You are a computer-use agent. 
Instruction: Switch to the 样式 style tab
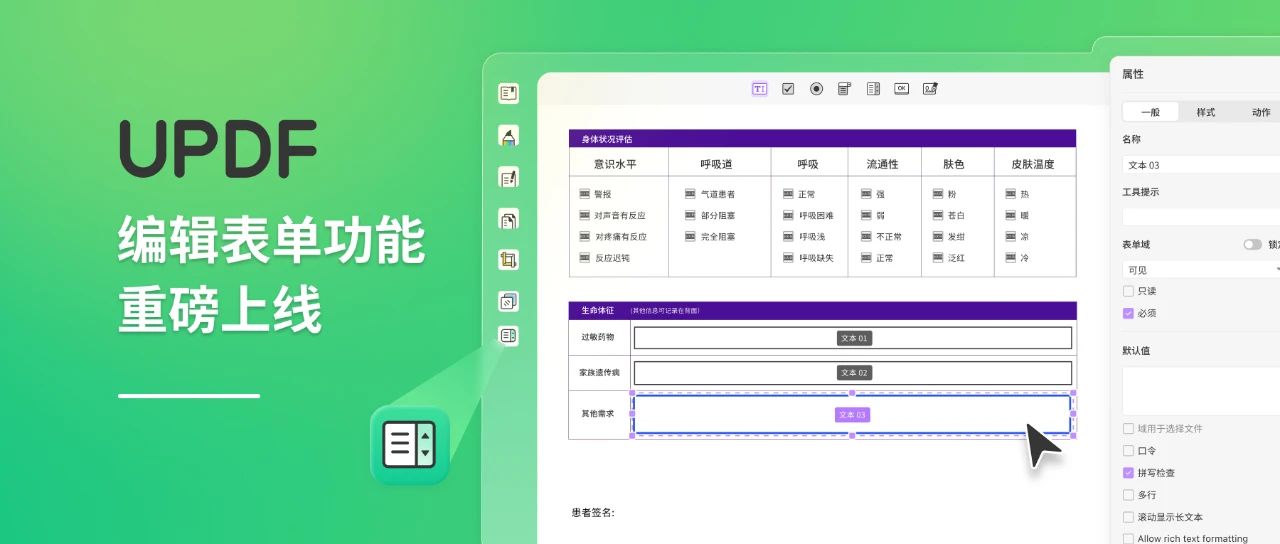[x=1206, y=112]
